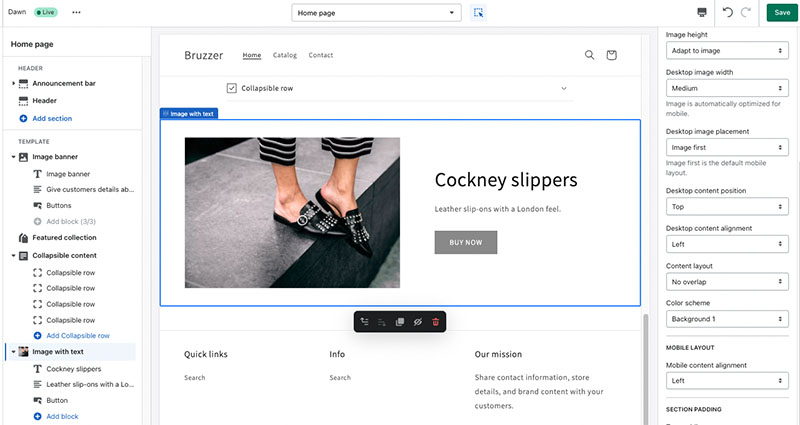Click the text icon beside Cockney slippers block
800x425 pixels.
tap(37, 368)
